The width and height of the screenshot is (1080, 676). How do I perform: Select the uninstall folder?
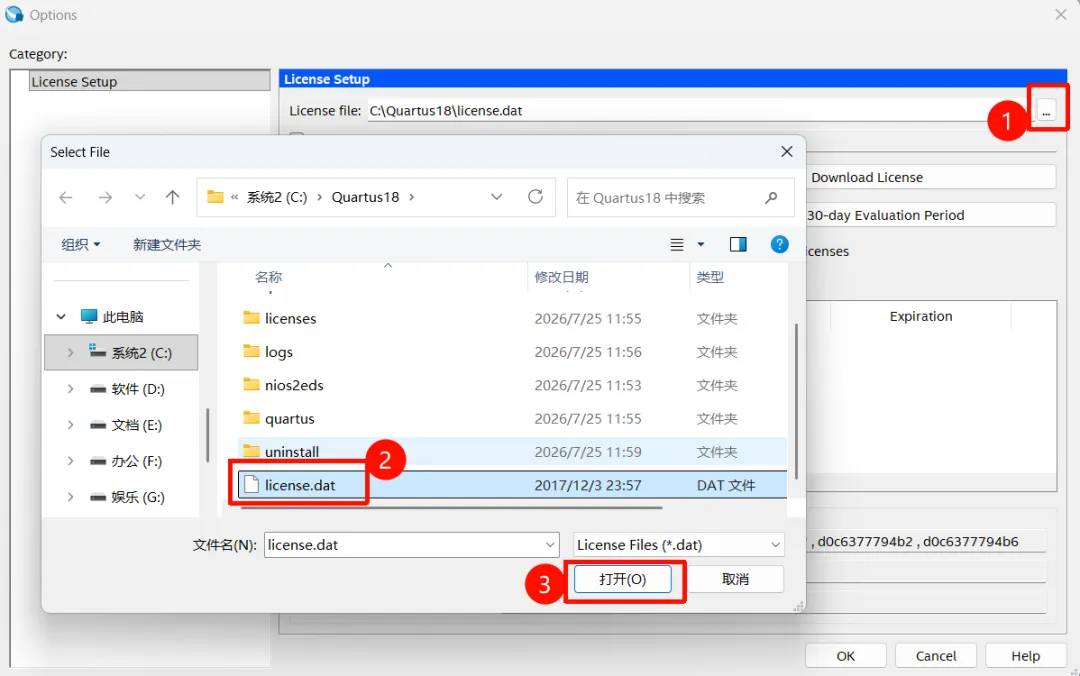point(512,452)
